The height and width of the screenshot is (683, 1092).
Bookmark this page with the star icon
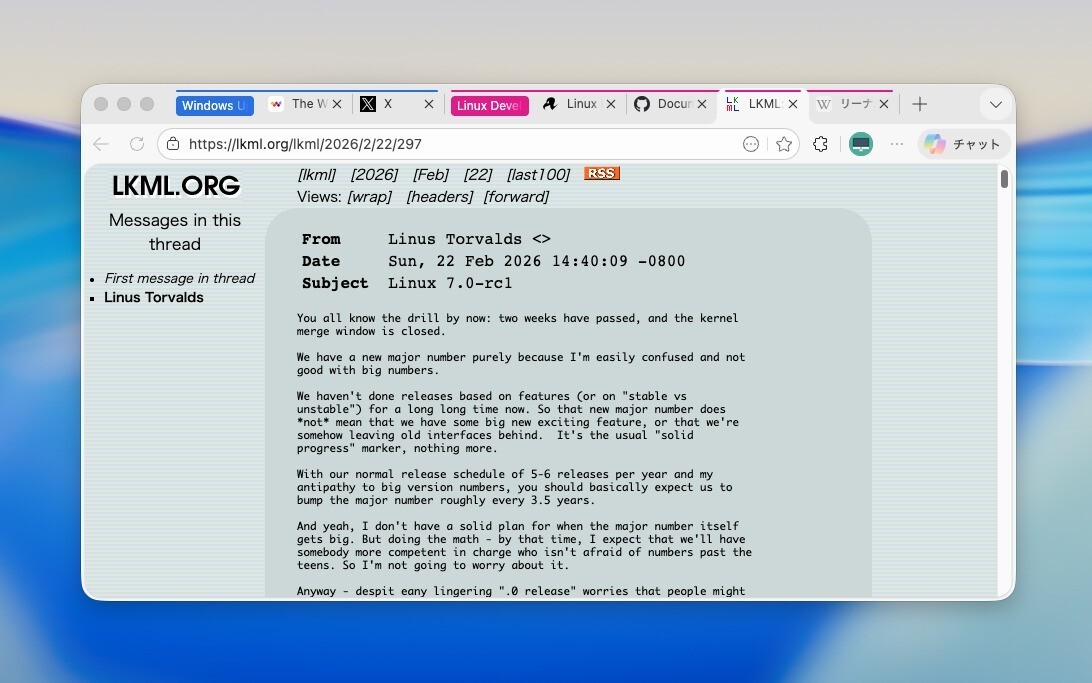[x=784, y=144]
